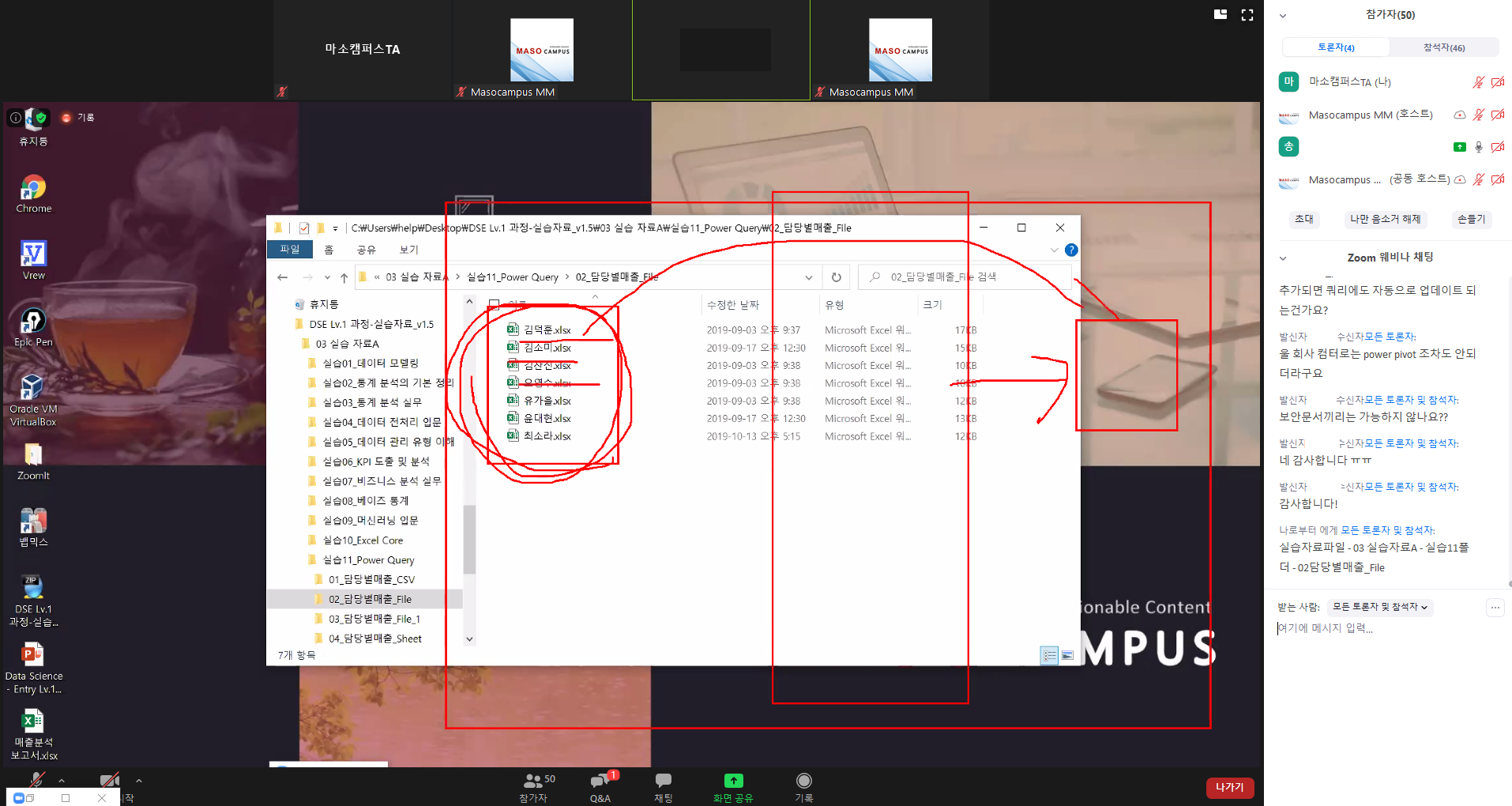
Task: Switch video layout with the view icon
Action: click(1221, 15)
